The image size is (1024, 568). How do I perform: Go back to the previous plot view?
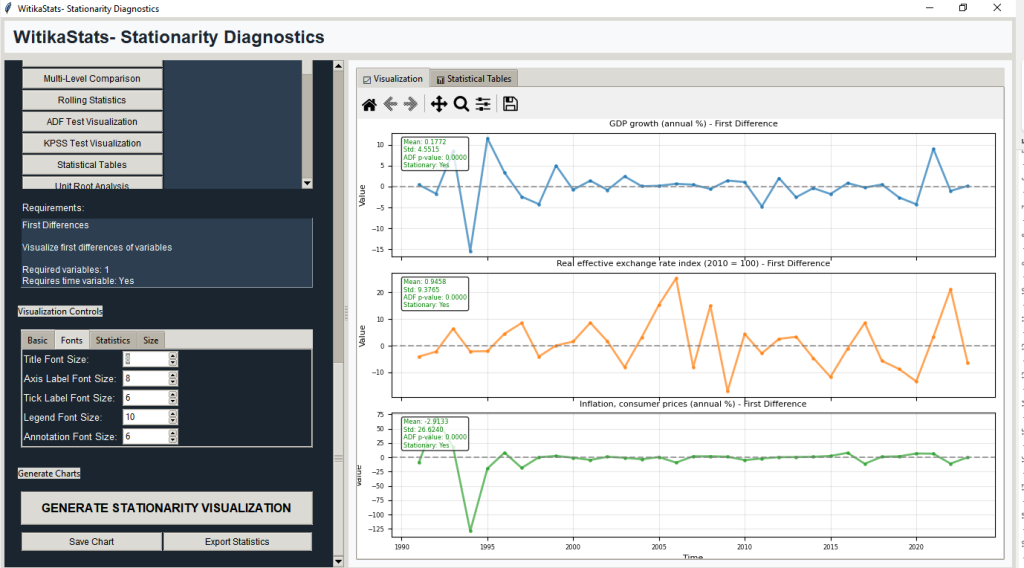[x=391, y=104]
